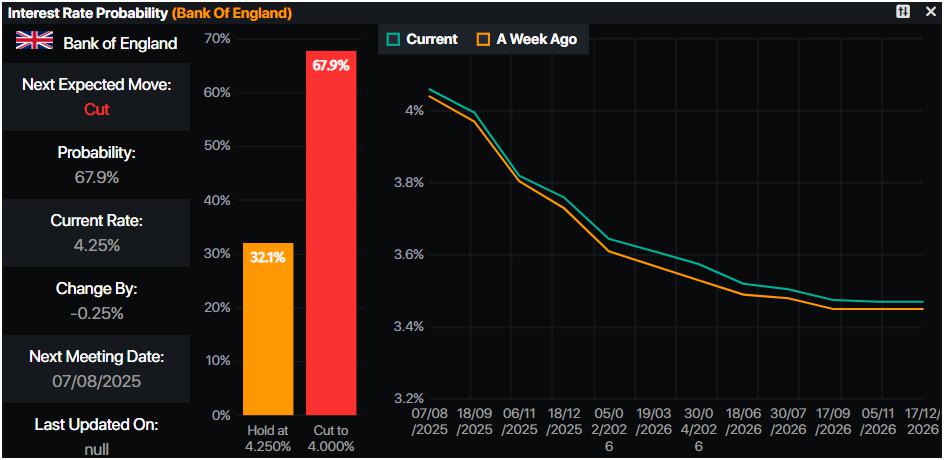Click the 05/11/2026 x-axis date
The height and width of the screenshot is (460, 944).
878,422
